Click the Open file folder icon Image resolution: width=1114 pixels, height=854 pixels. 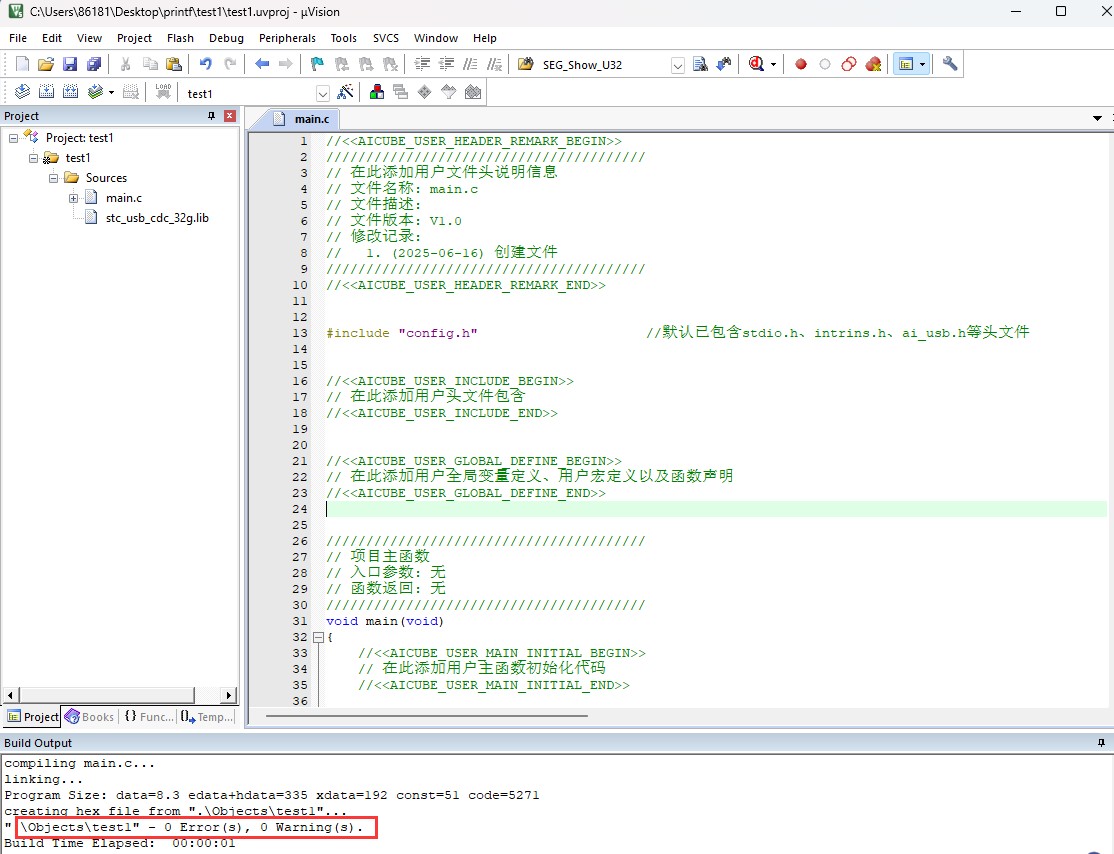click(45, 65)
